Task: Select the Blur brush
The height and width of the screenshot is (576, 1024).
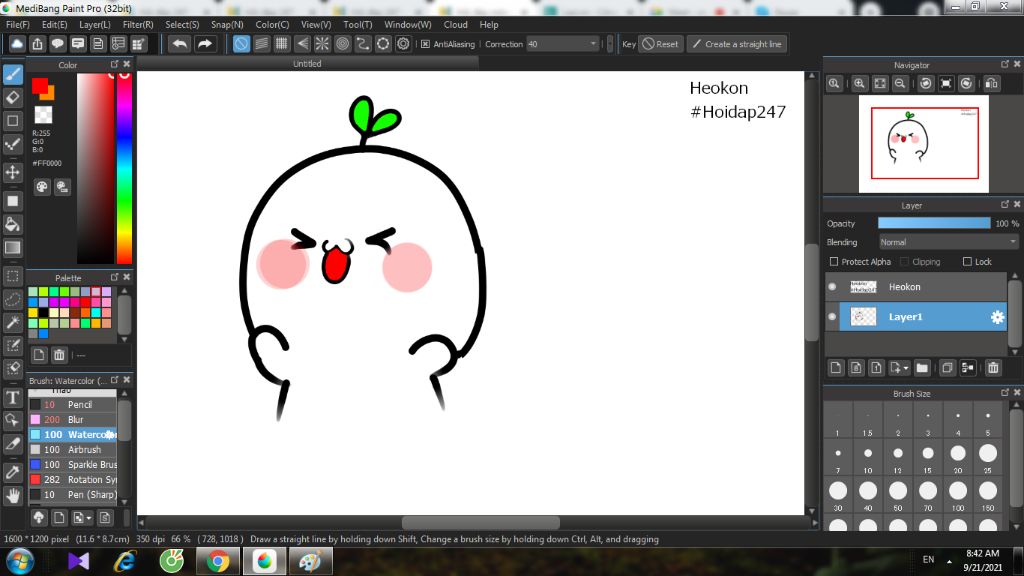Action: [x=73, y=419]
